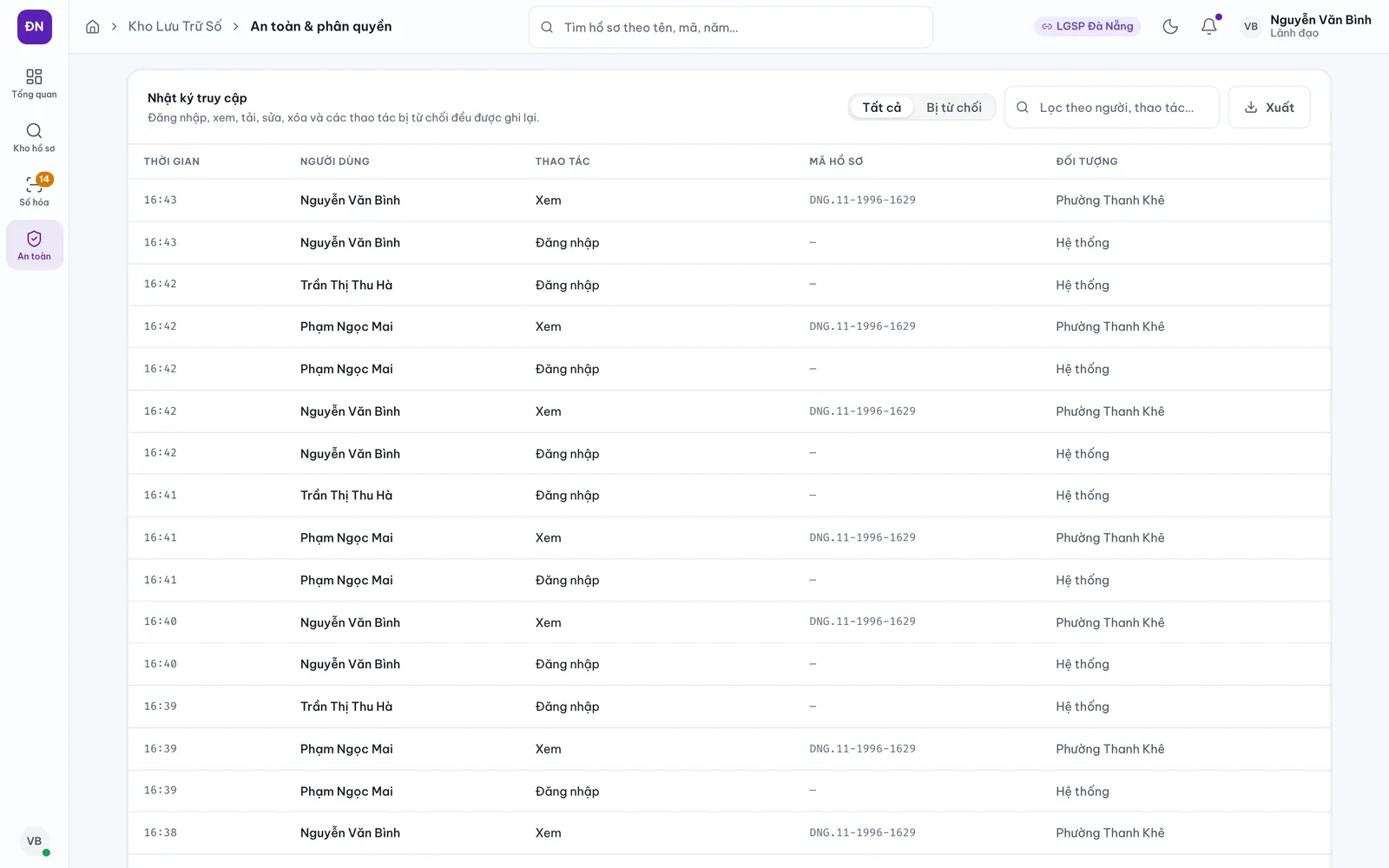Click the THỜI GIAN column header
The height and width of the screenshot is (868, 1389).
click(x=172, y=161)
